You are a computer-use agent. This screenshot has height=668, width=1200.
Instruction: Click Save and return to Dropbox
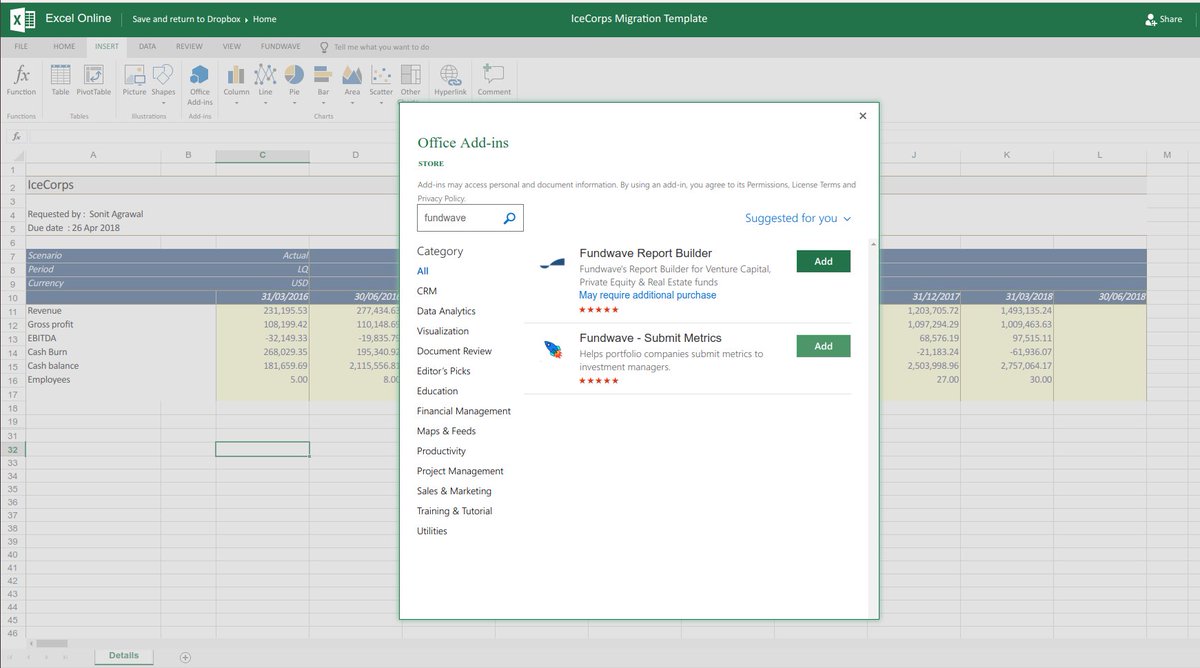pyautogui.click(x=187, y=19)
